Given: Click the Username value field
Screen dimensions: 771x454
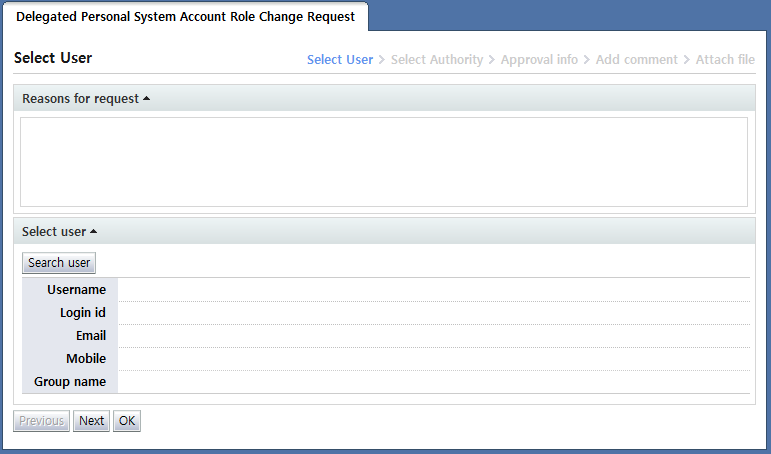Looking at the screenshot, I should point(433,290).
